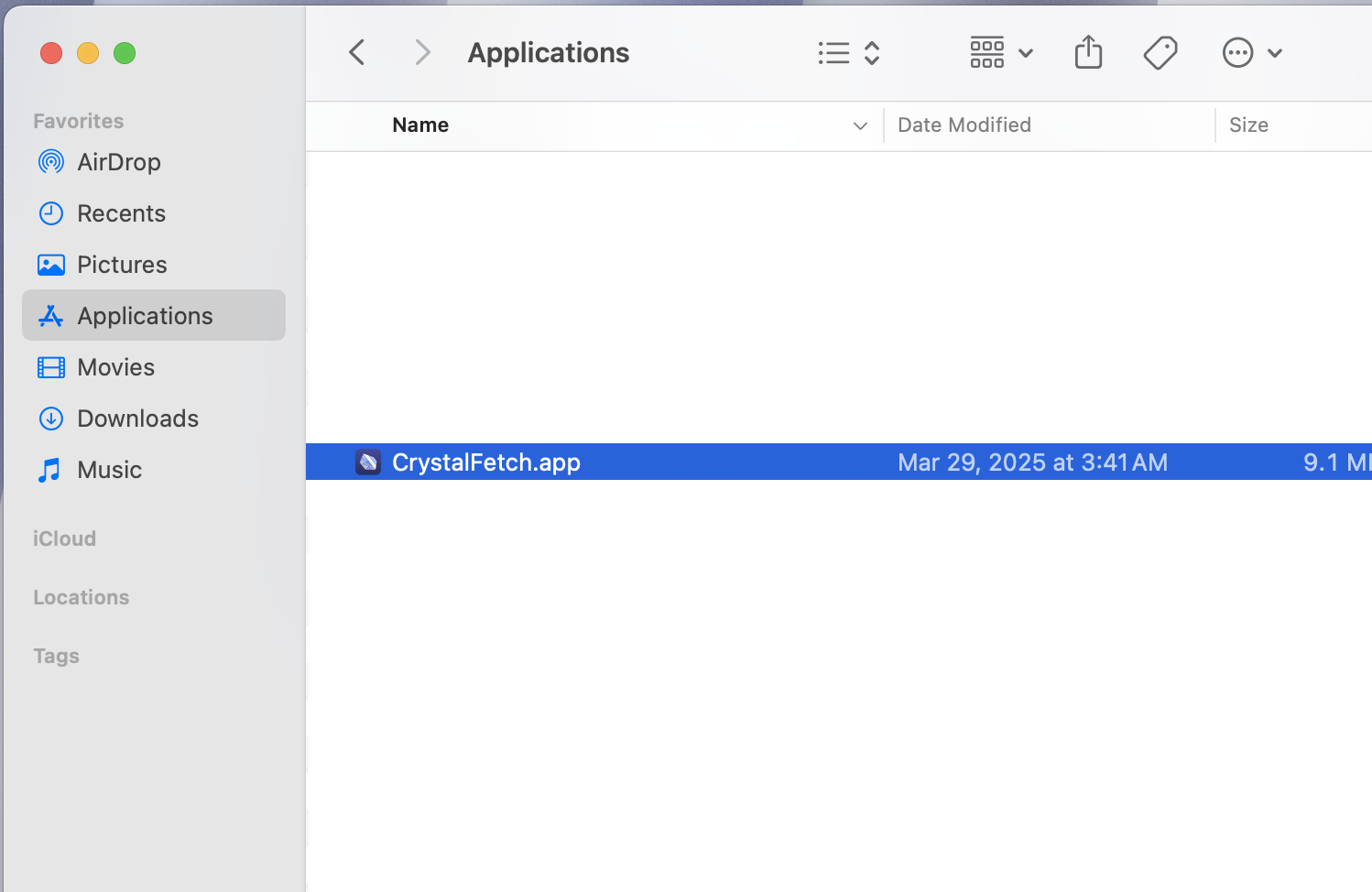Navigate back with the left arrow
The image size is (1372, 892).
[356, 52]
